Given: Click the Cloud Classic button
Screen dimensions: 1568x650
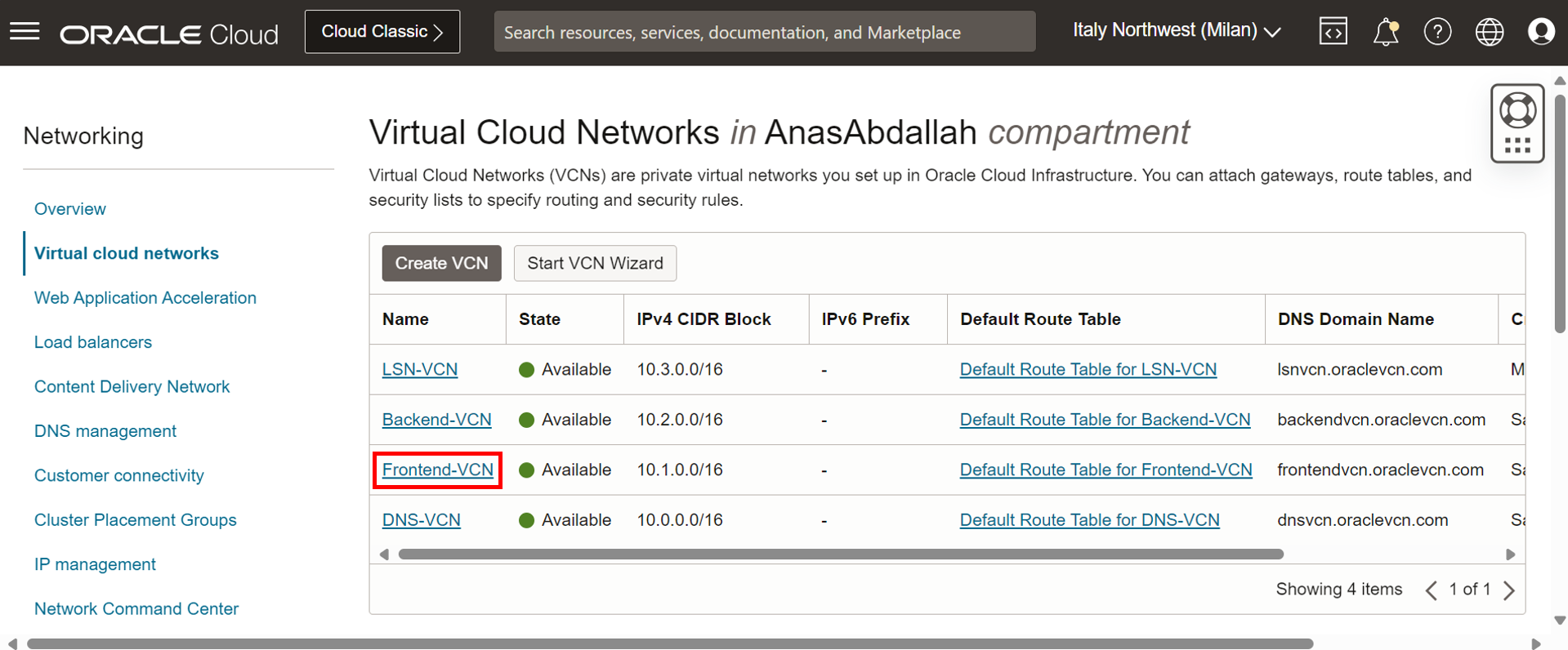Looking at the screenshot, I should click(382, 32).
